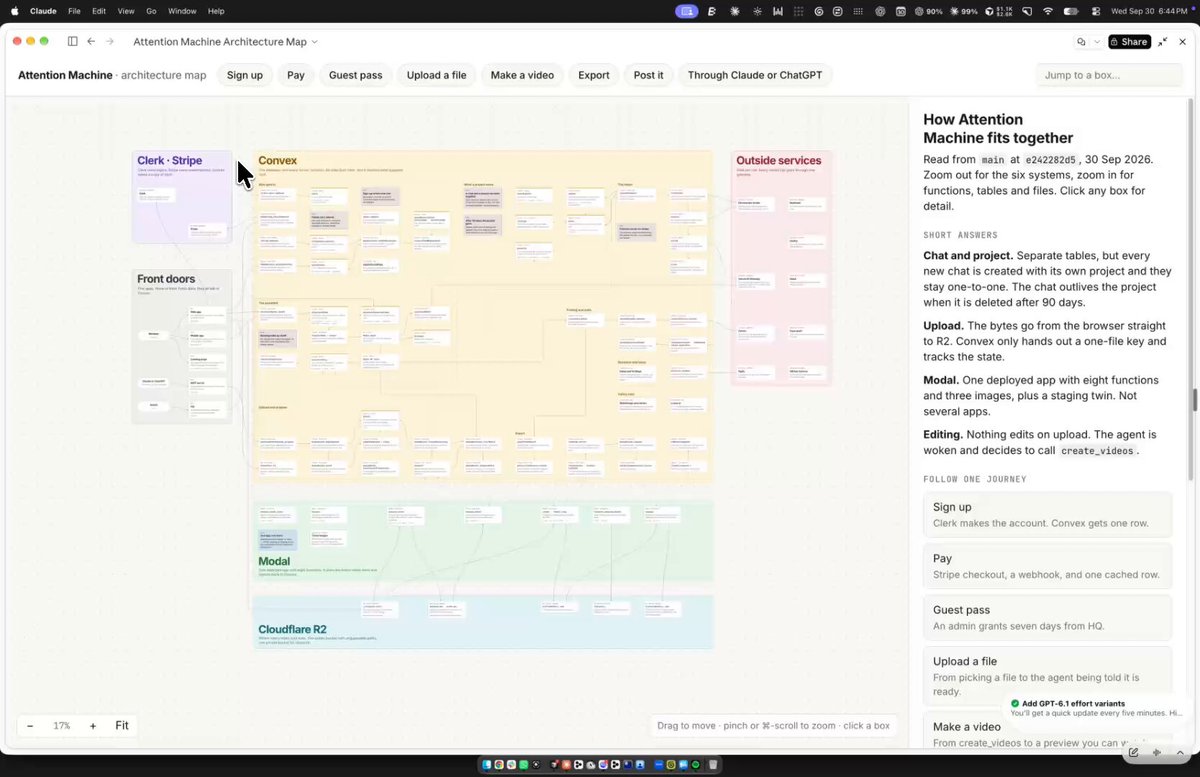Go back with the left arrow
Viewport: 1200px width, 777px height.
91,42
